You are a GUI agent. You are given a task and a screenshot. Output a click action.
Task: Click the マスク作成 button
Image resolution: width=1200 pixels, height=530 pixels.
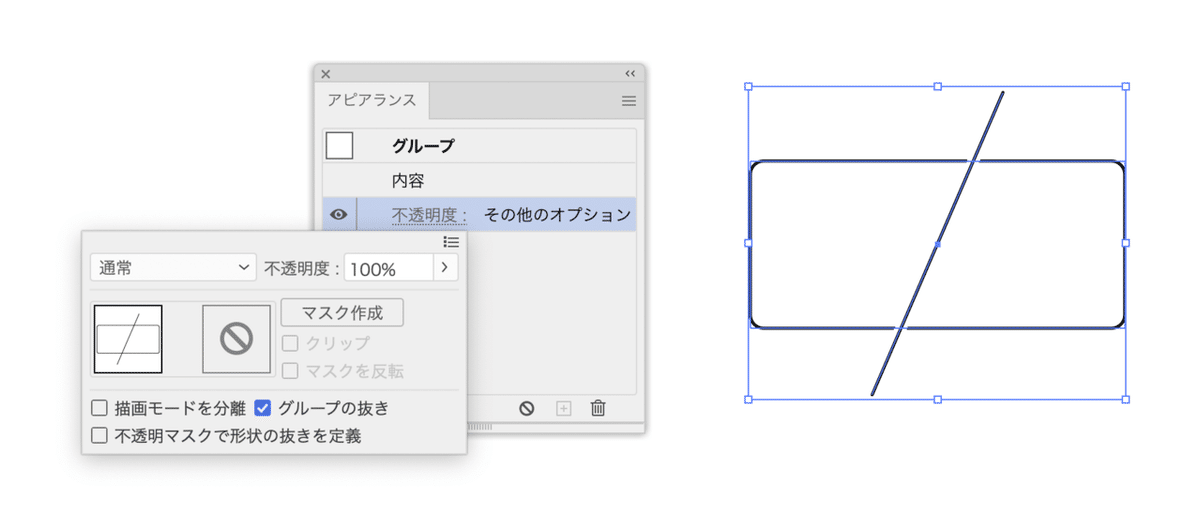tap(342, 312)
